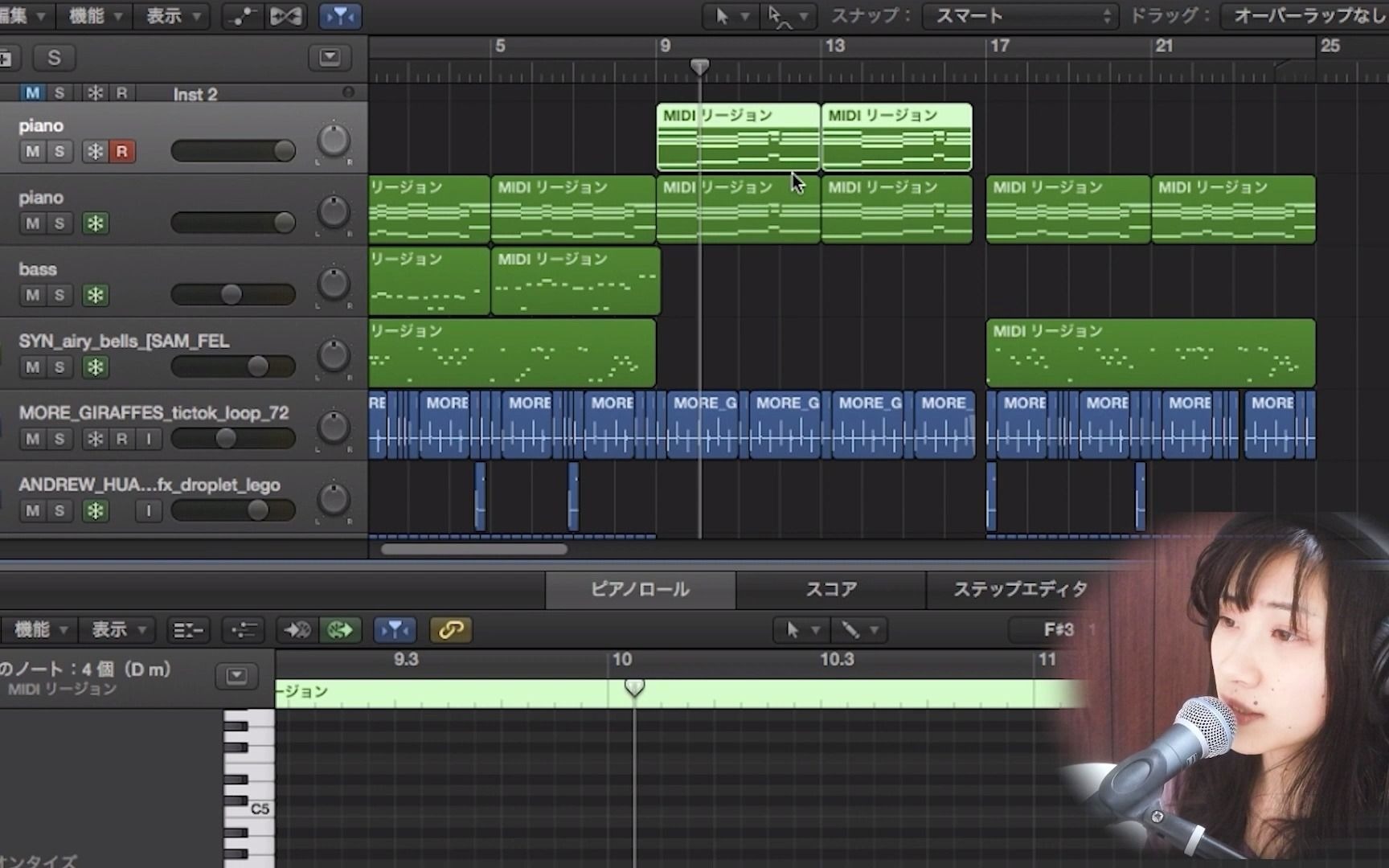
Task: Click the MIDI Out icon in piano roll toolbar
Action: [296, 630]
